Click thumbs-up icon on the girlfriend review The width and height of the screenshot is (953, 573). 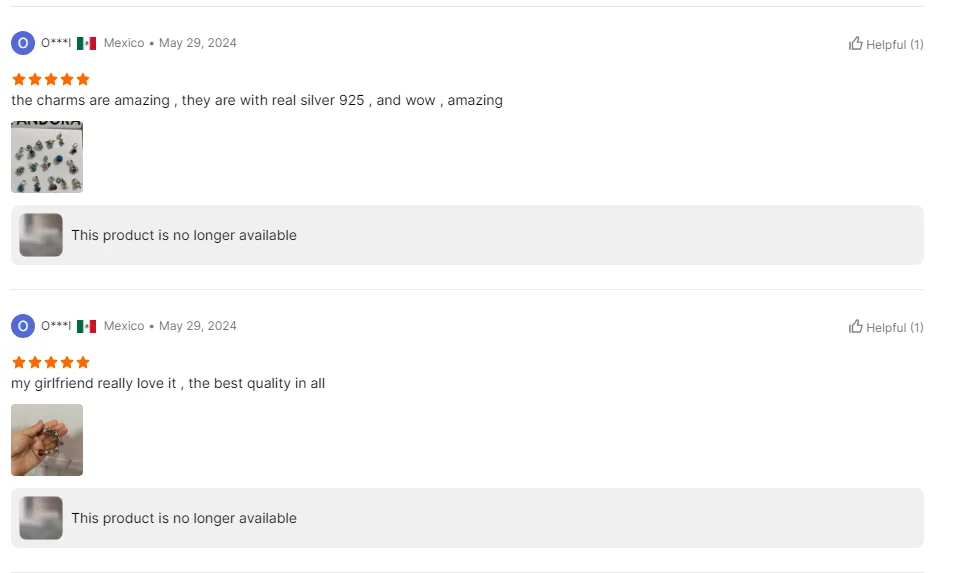click(856, 326)
